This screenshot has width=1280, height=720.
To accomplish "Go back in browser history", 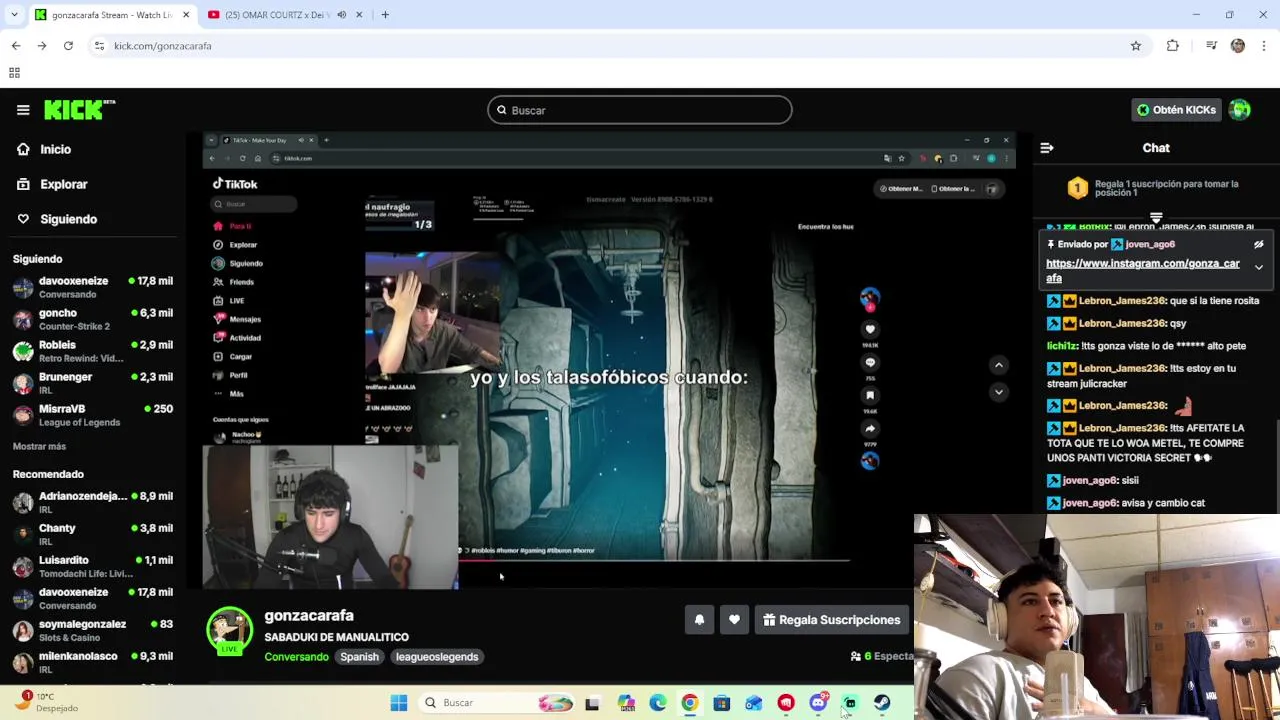I will 16,46.
